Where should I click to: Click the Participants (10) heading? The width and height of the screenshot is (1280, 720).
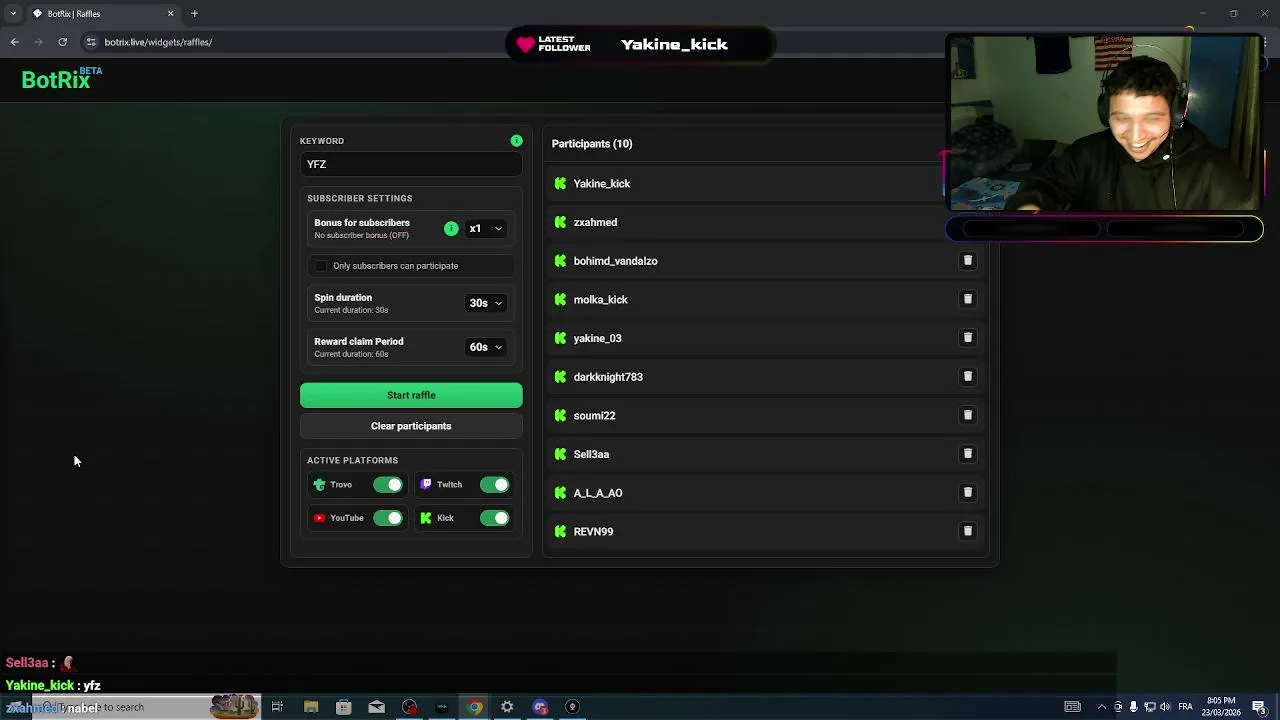[592, 144]
